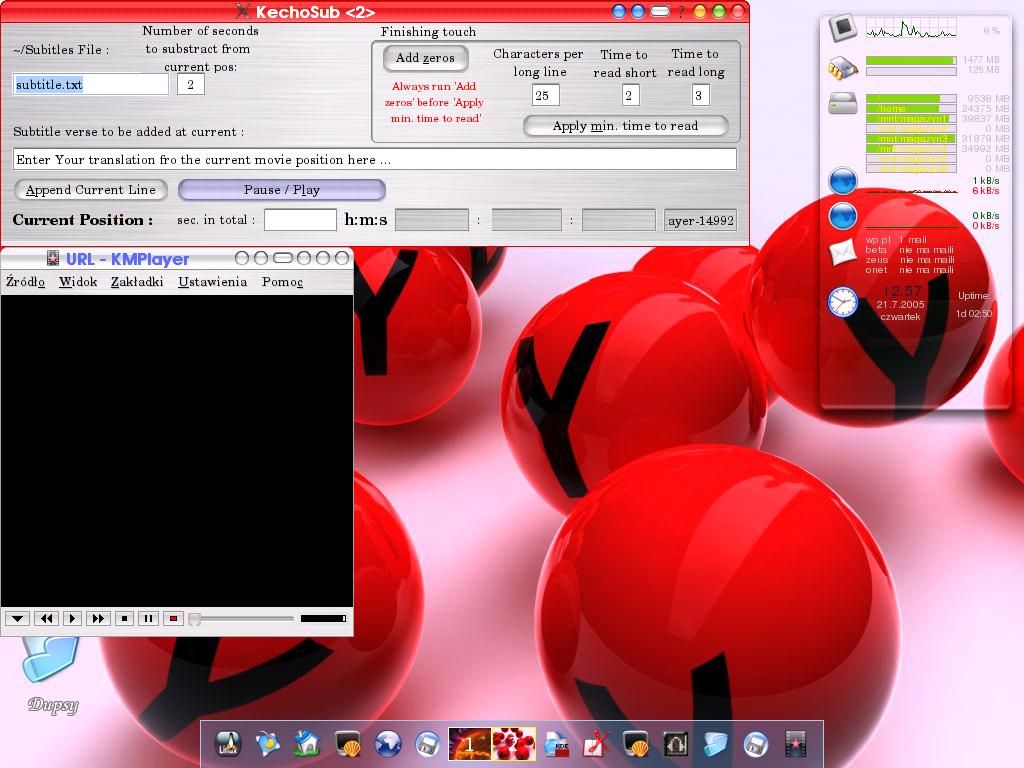The image size is (1024, 768).
Task: Click the floppy disk icon next to film strip
Action: point(756,743)
